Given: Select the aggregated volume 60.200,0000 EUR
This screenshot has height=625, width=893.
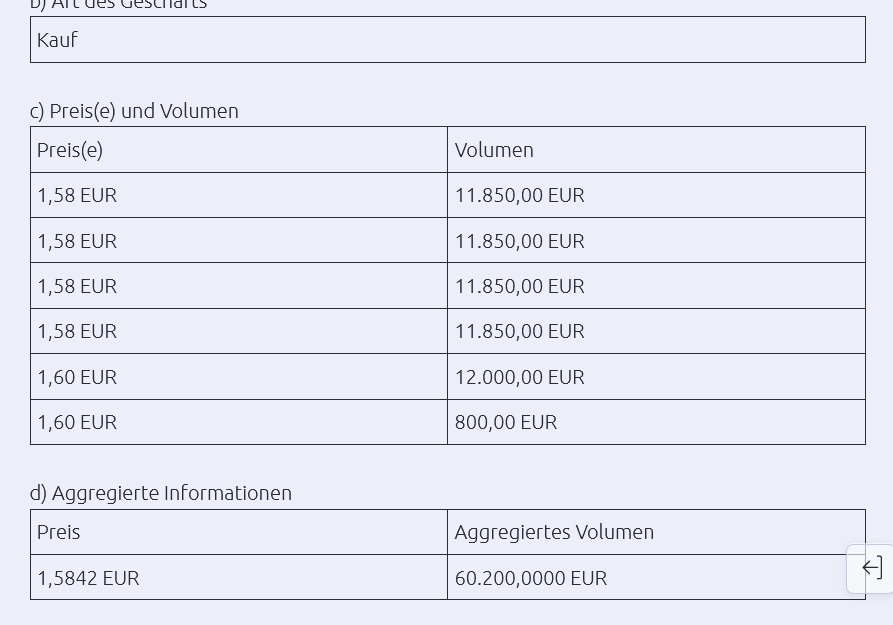Looking at the screenshot, I should (530, 578).
